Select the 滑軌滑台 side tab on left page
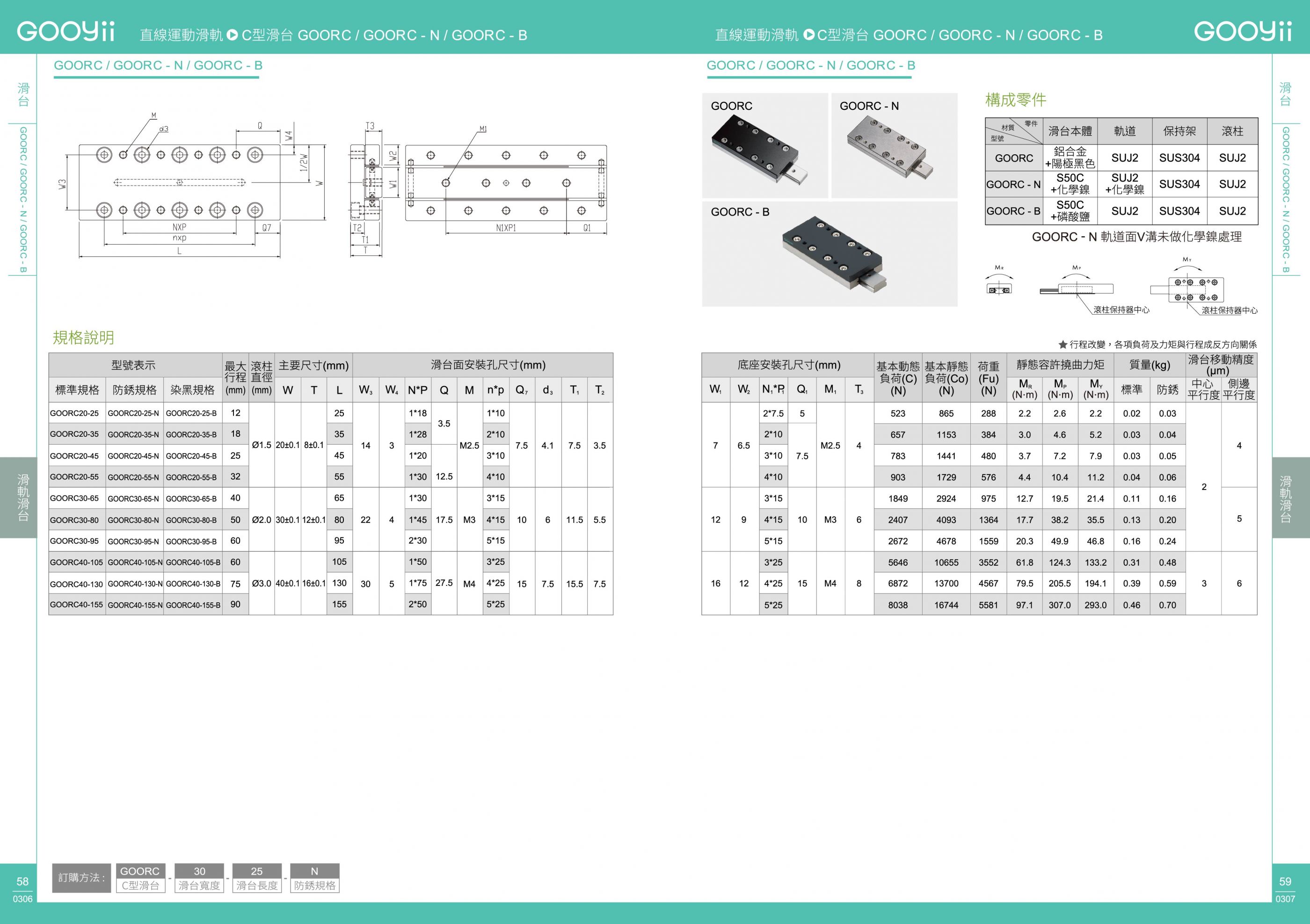This screenshot has height=924, width=1310. pyautogui.click(x=18, y=498)
